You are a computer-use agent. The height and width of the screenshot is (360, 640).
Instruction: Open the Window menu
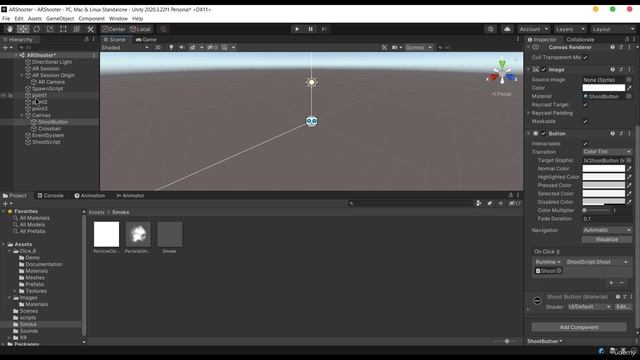[x=118, y=18]
